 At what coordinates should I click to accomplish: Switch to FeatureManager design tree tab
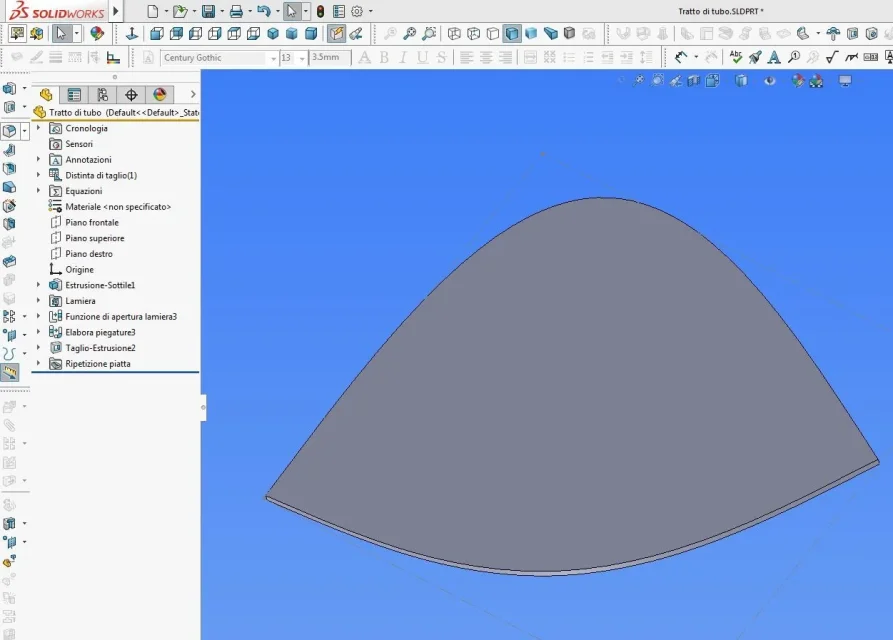pyautogui.click(x=46, y=95)
